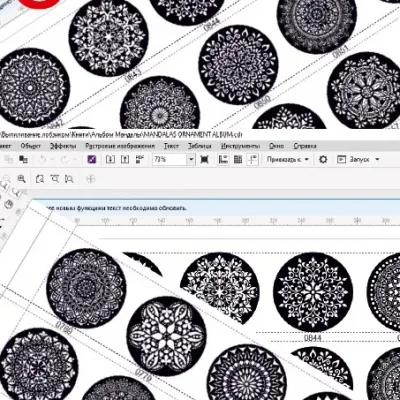Image resolution: width=400 pixels, height=400 pixels.
Task: Click the 0842 label in the top image
Action: coord(55,126)
